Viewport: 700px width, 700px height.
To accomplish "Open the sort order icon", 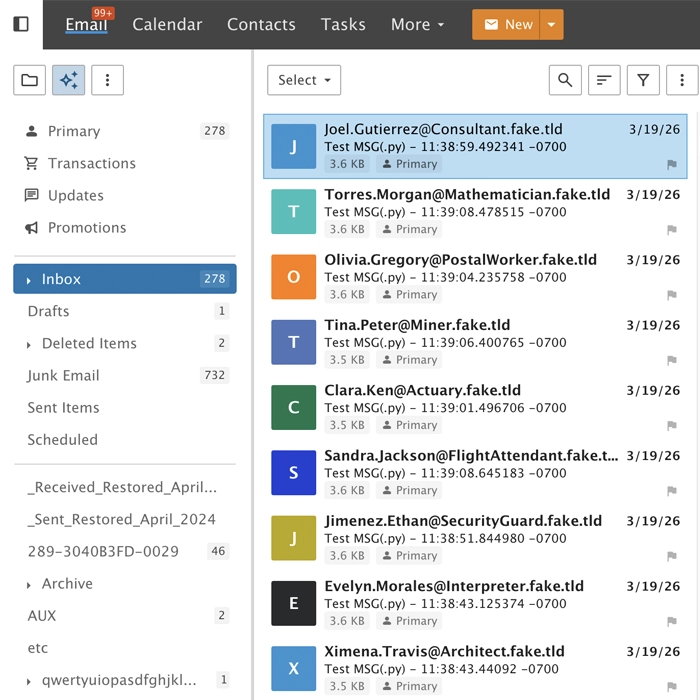I will [x=604, y=80].
